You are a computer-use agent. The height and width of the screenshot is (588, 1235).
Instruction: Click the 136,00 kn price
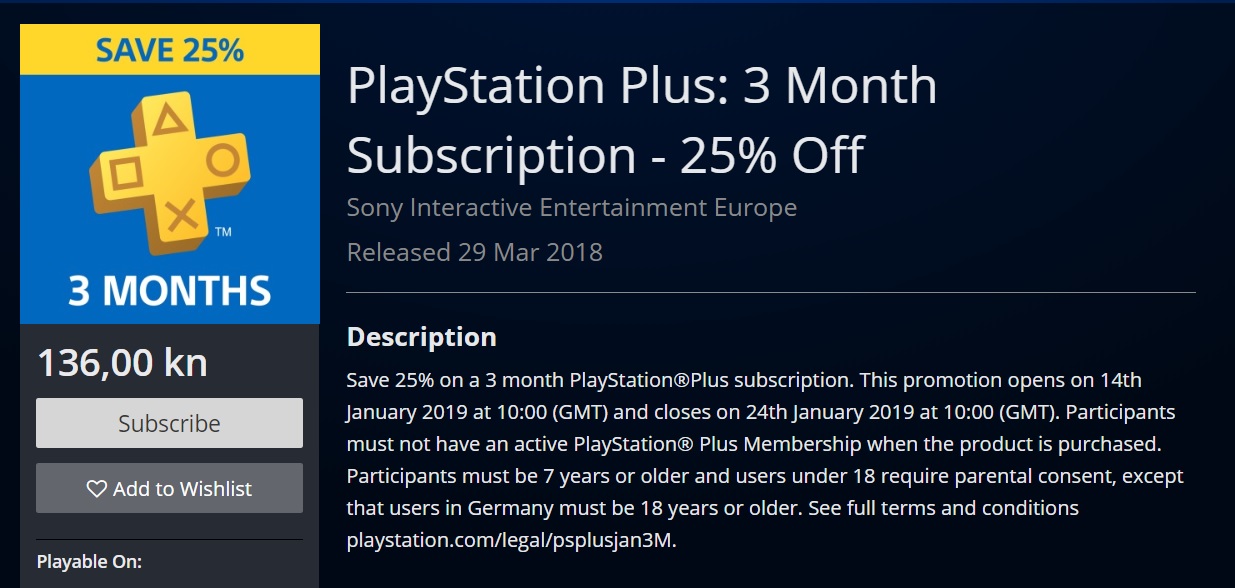pyautogui.click(x=122, y=362)
